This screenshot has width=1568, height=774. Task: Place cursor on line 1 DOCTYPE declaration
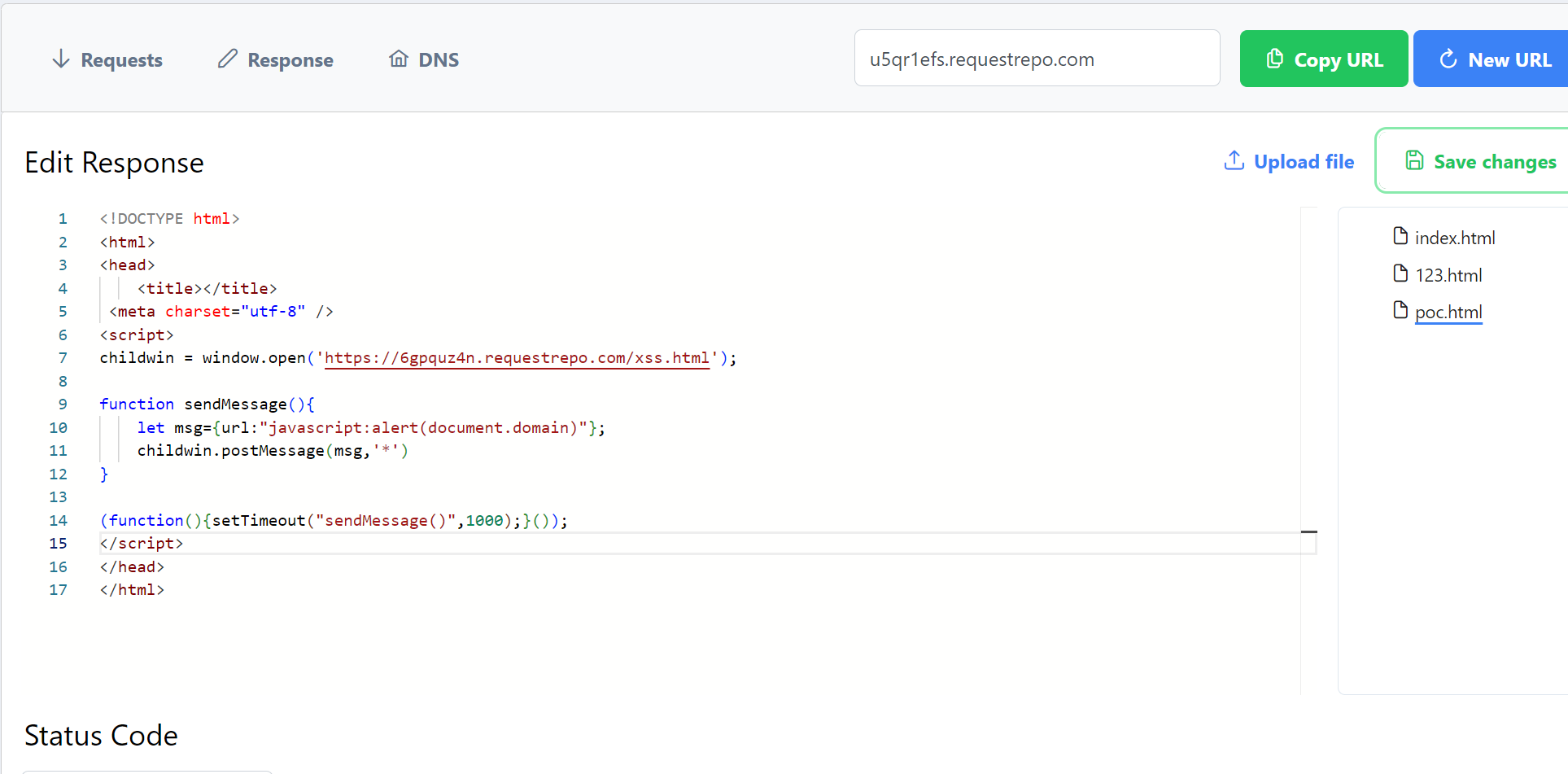click(169, 219)
